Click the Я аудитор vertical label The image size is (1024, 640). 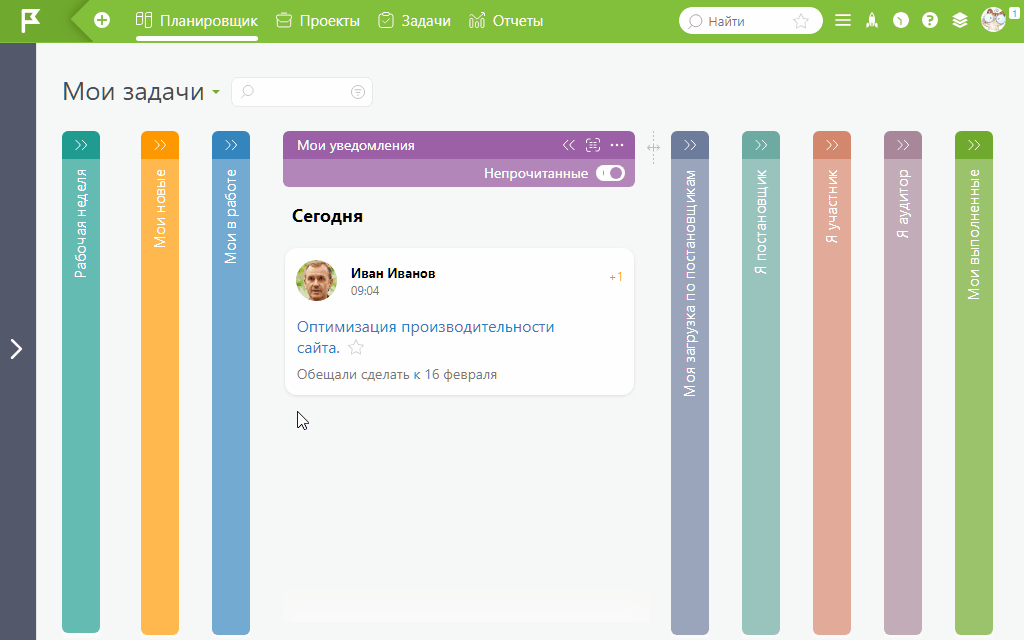pos(903,204)
